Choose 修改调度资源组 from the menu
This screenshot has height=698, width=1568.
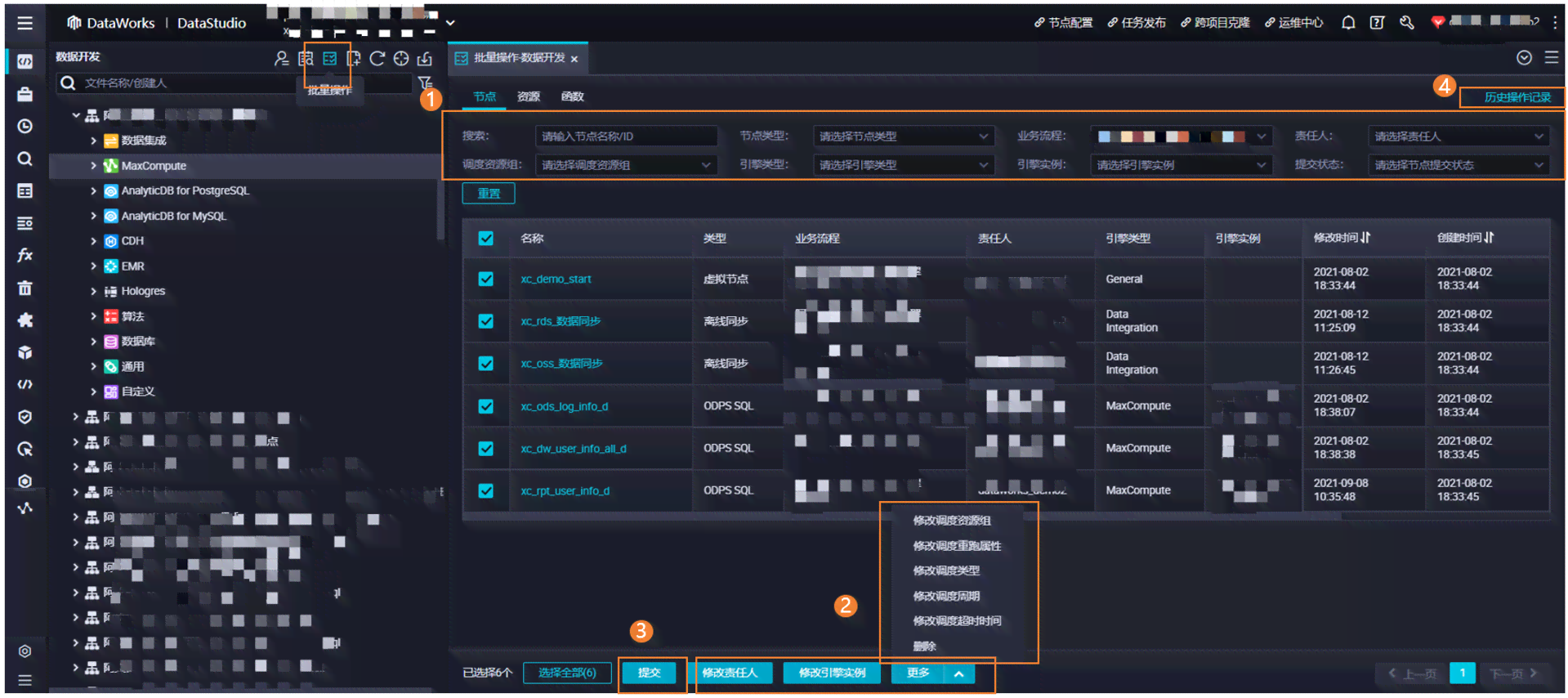[x=952, y=521]
